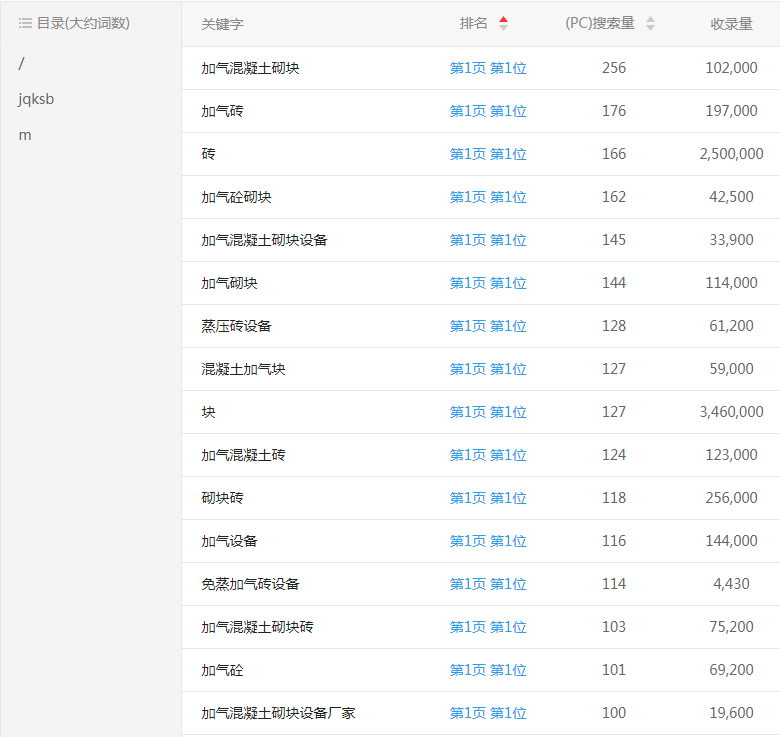
Task: Click 第1页 第1位 link for 砖
Action: 487,154
